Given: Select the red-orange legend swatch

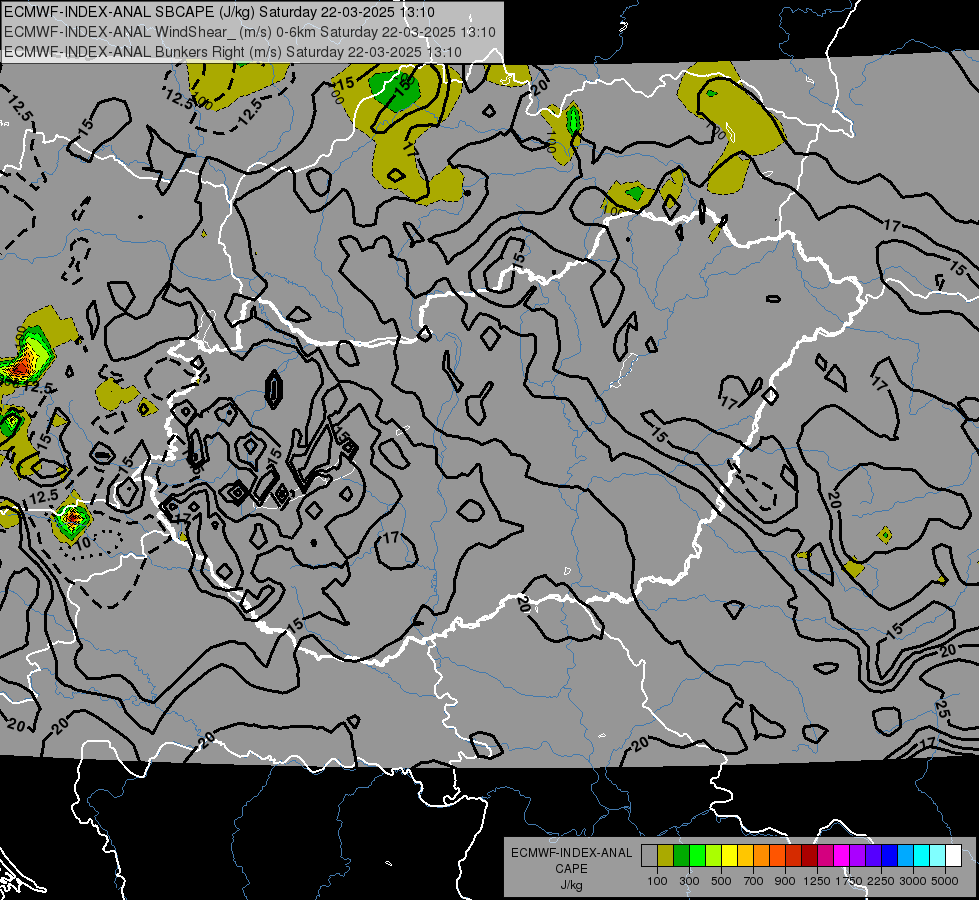Looking at the screenshot, I should 777,856.
